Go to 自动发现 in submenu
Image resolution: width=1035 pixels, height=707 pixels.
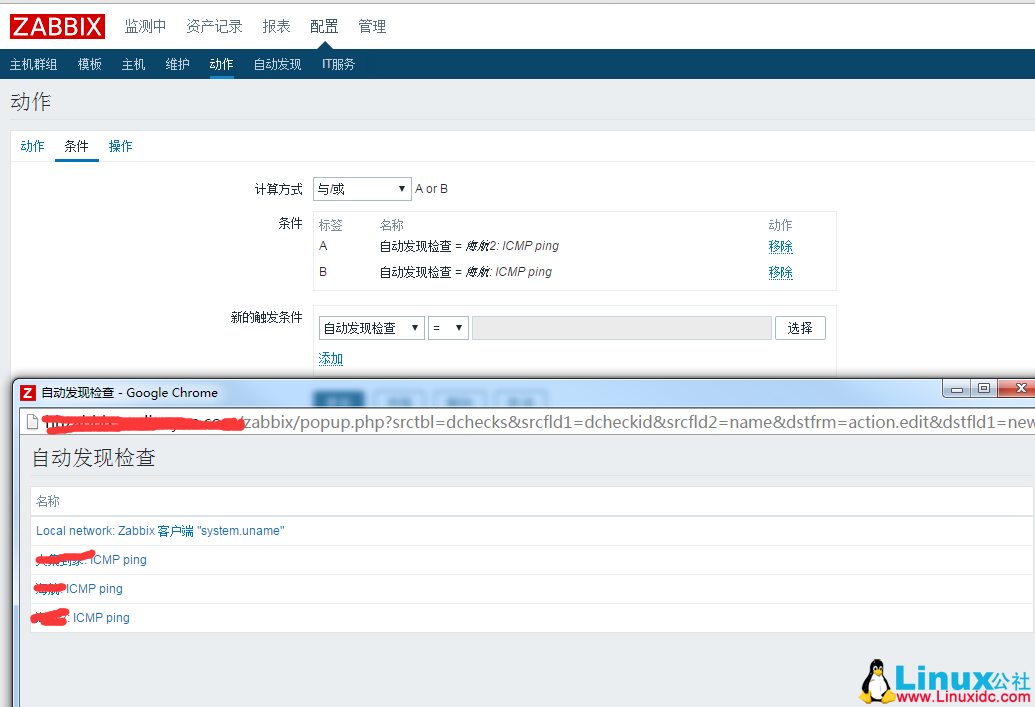277,64
